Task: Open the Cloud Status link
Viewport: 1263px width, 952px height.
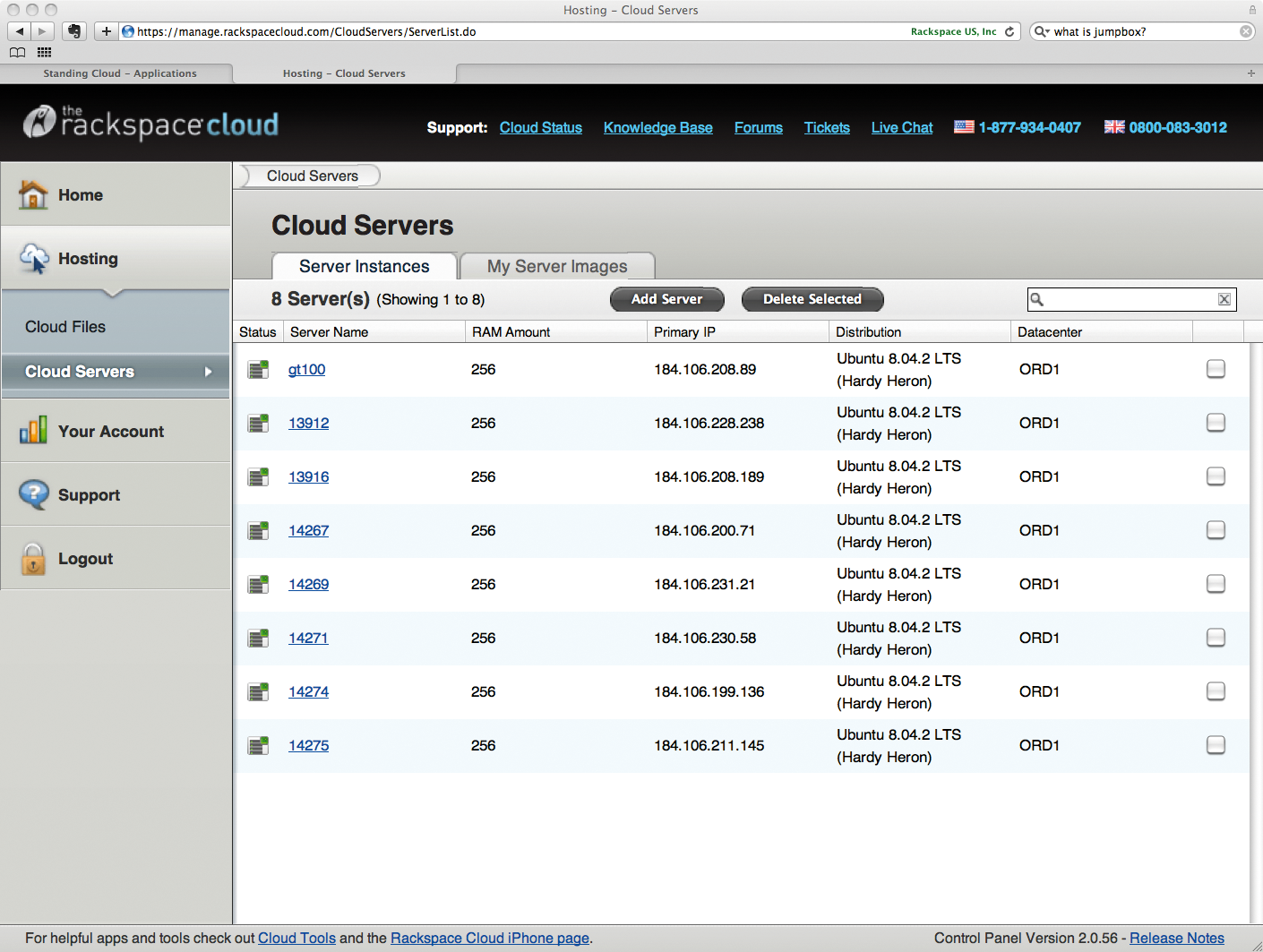Action: [x=541, y=127]
